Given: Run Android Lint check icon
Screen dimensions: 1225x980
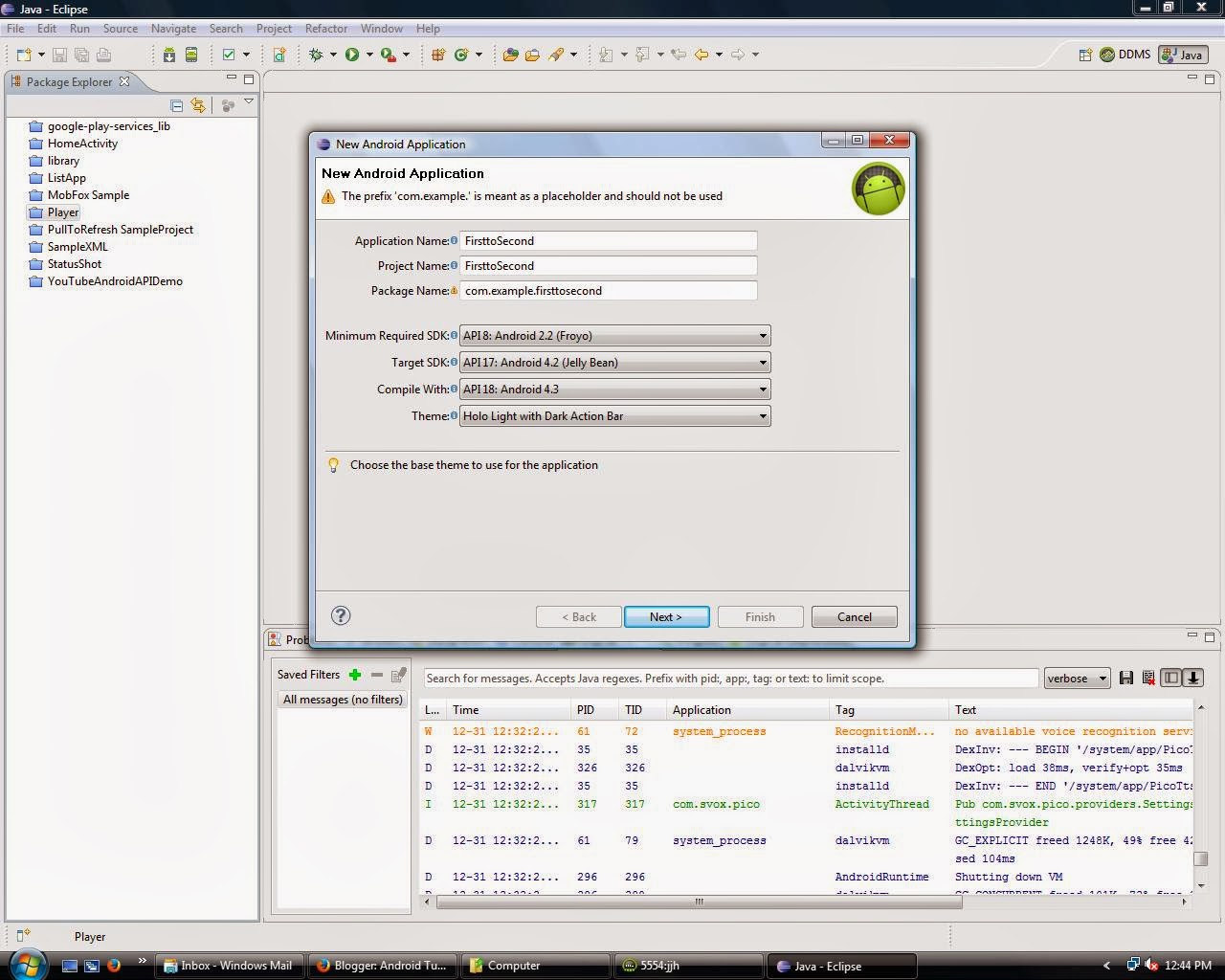Looking at the screenshot, I should pos(229,55).
